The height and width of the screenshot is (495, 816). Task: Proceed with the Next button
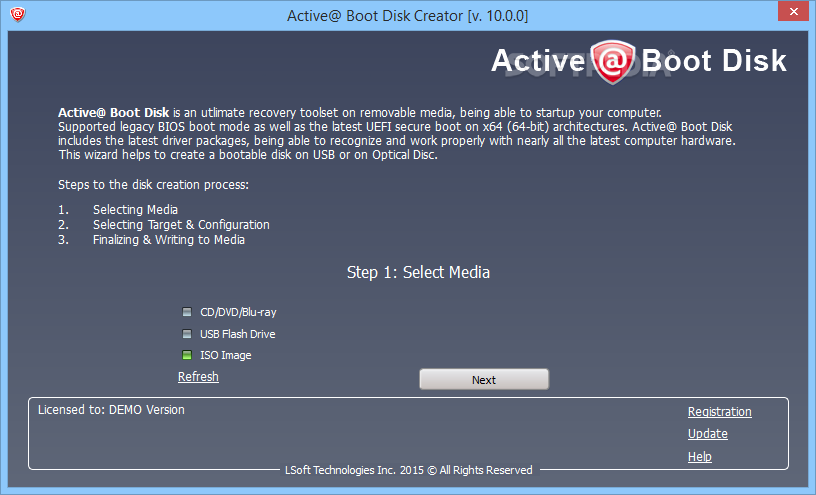point(484,379)
